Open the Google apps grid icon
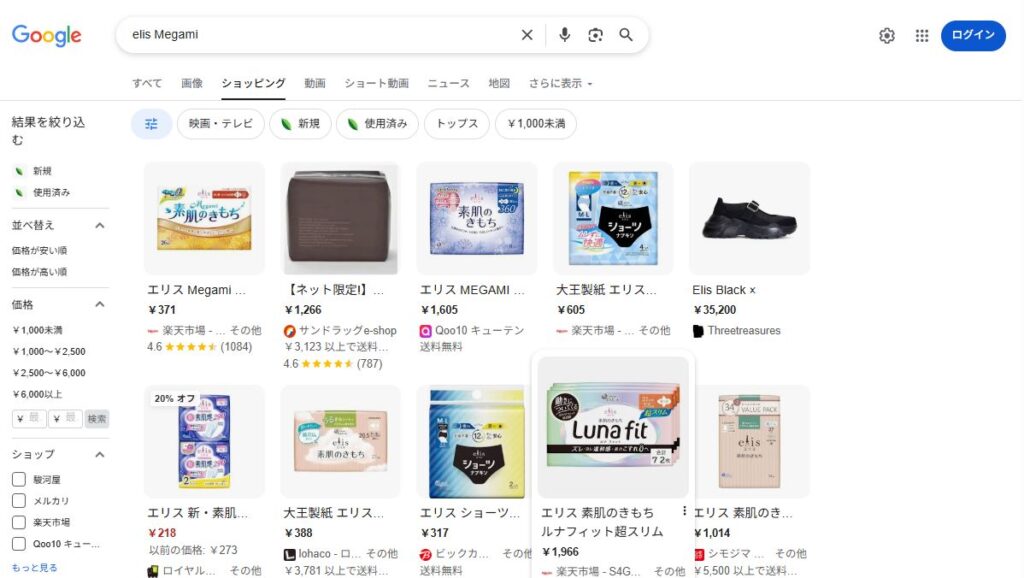This screenshot has width=1024, height=578. (x=921, y=35)
